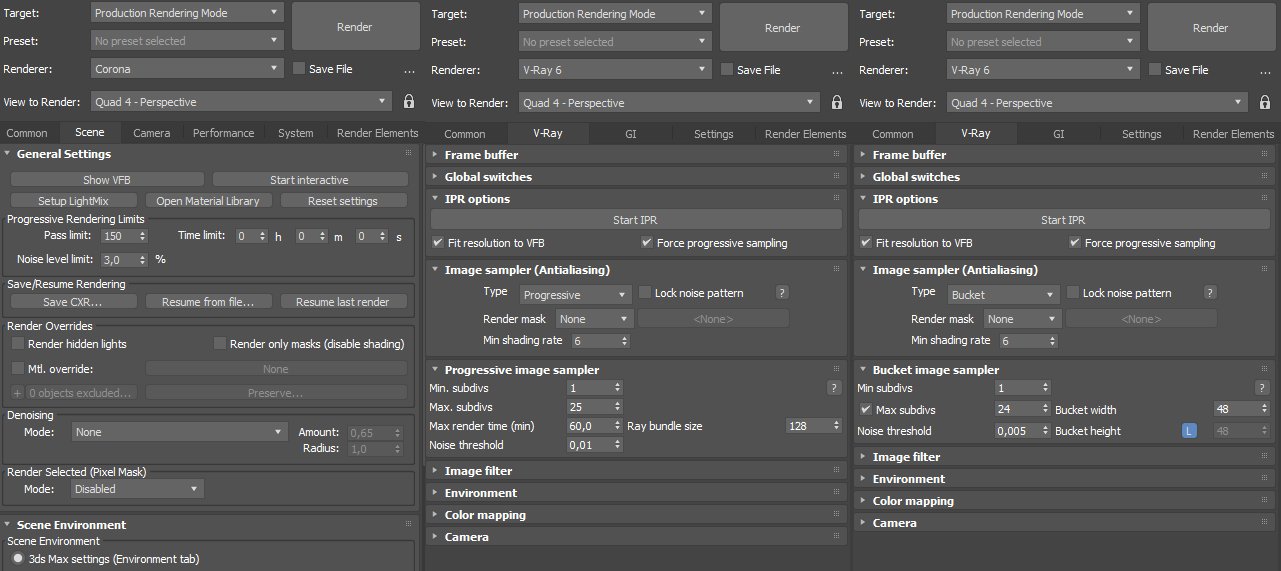This screenshot has width=1281, height=571.
Task: Click the grip handle of the Progressive image sampler rollout
Action: (x=836, y=369)
